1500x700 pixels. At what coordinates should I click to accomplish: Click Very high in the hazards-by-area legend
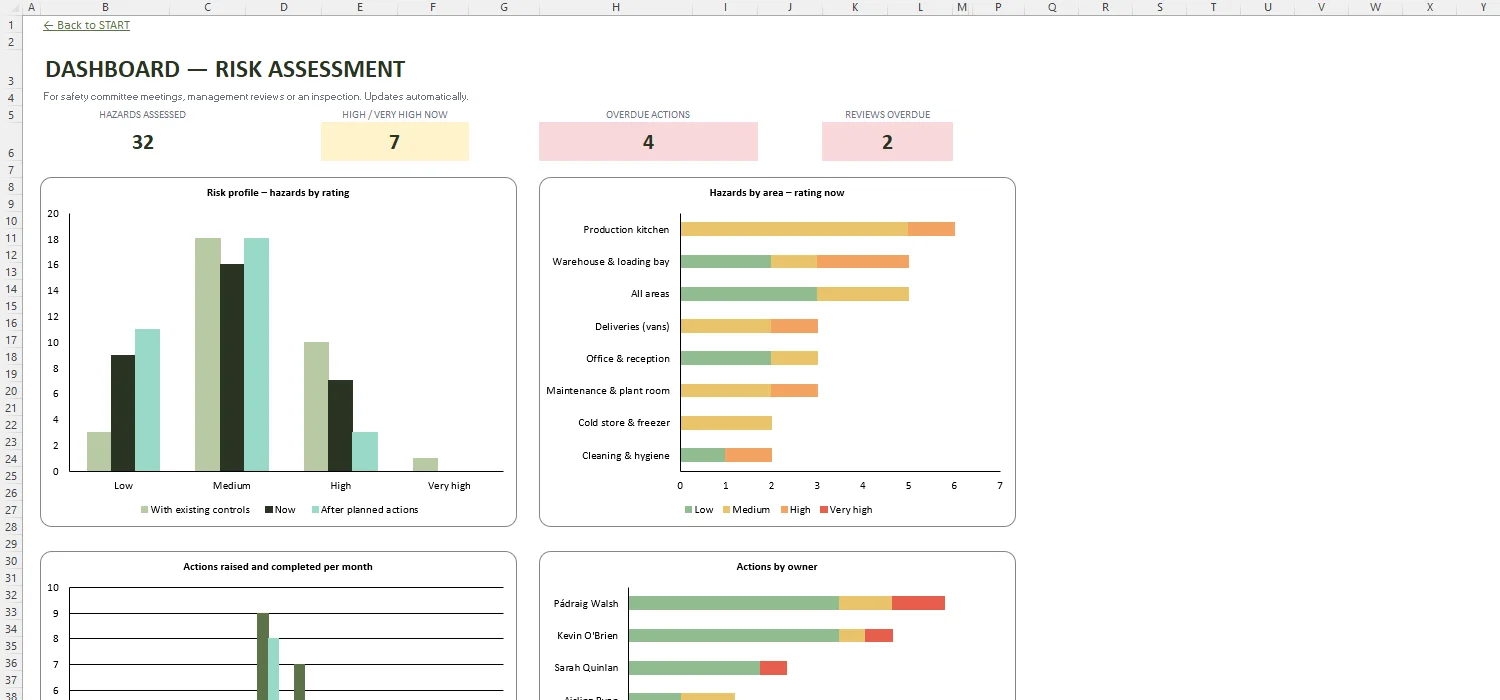[845, 510]
